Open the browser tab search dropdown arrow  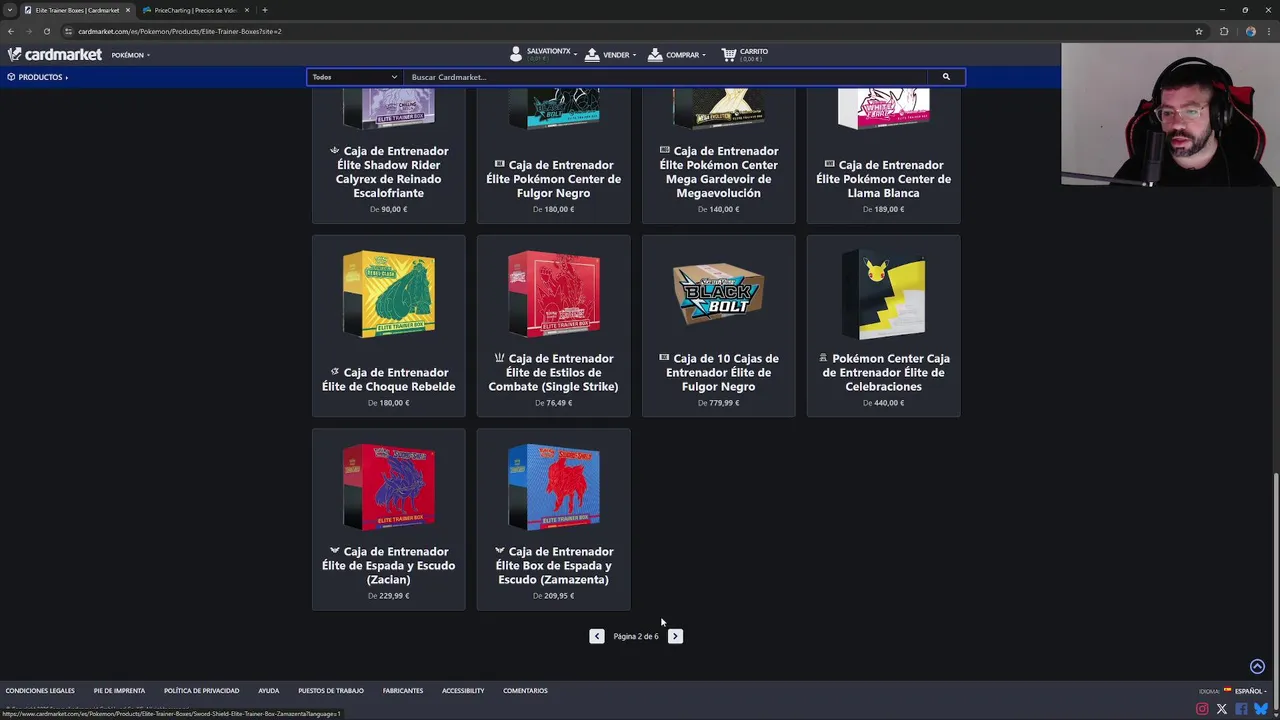(x=9, y=10)
